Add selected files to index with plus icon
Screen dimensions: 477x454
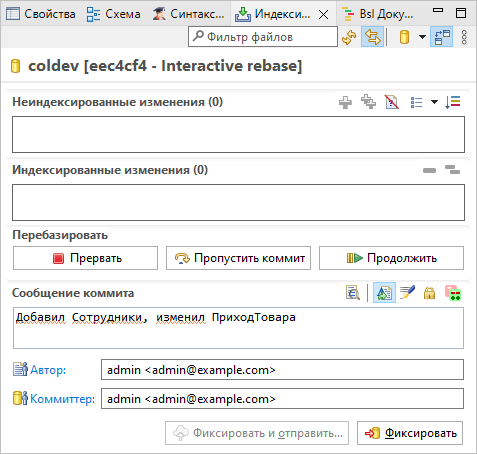(x=345, y=102)
